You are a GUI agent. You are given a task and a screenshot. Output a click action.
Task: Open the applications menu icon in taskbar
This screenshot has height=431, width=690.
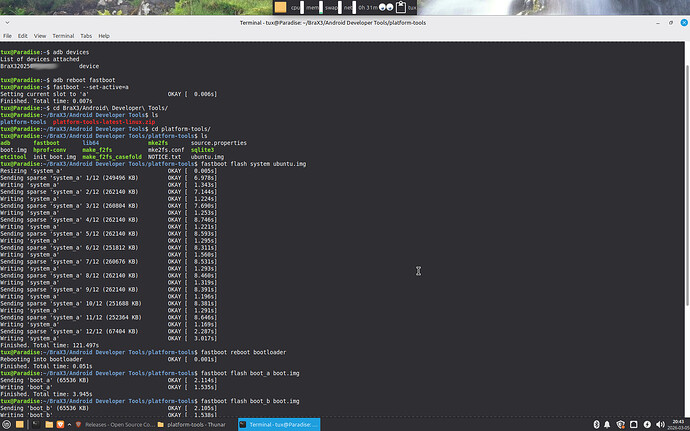[x=6, y=424]
